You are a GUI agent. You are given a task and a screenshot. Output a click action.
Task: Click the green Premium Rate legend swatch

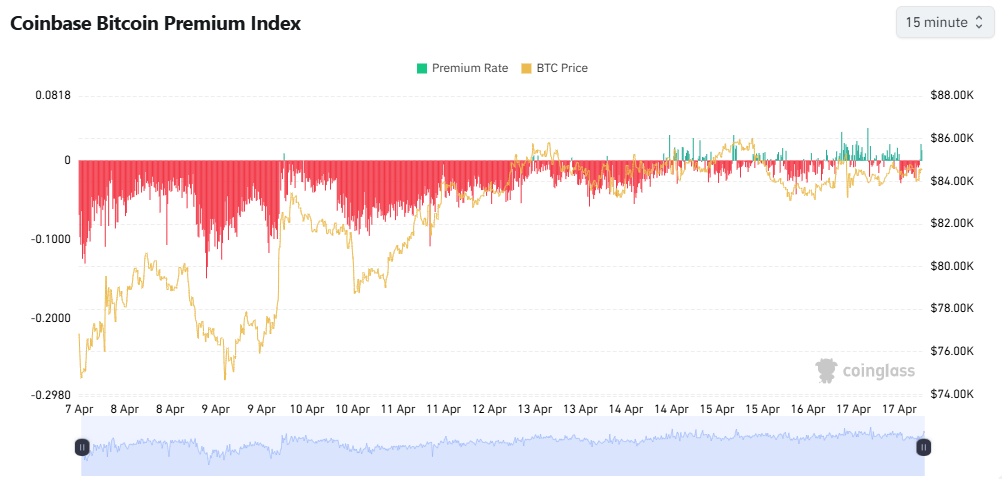421,68
